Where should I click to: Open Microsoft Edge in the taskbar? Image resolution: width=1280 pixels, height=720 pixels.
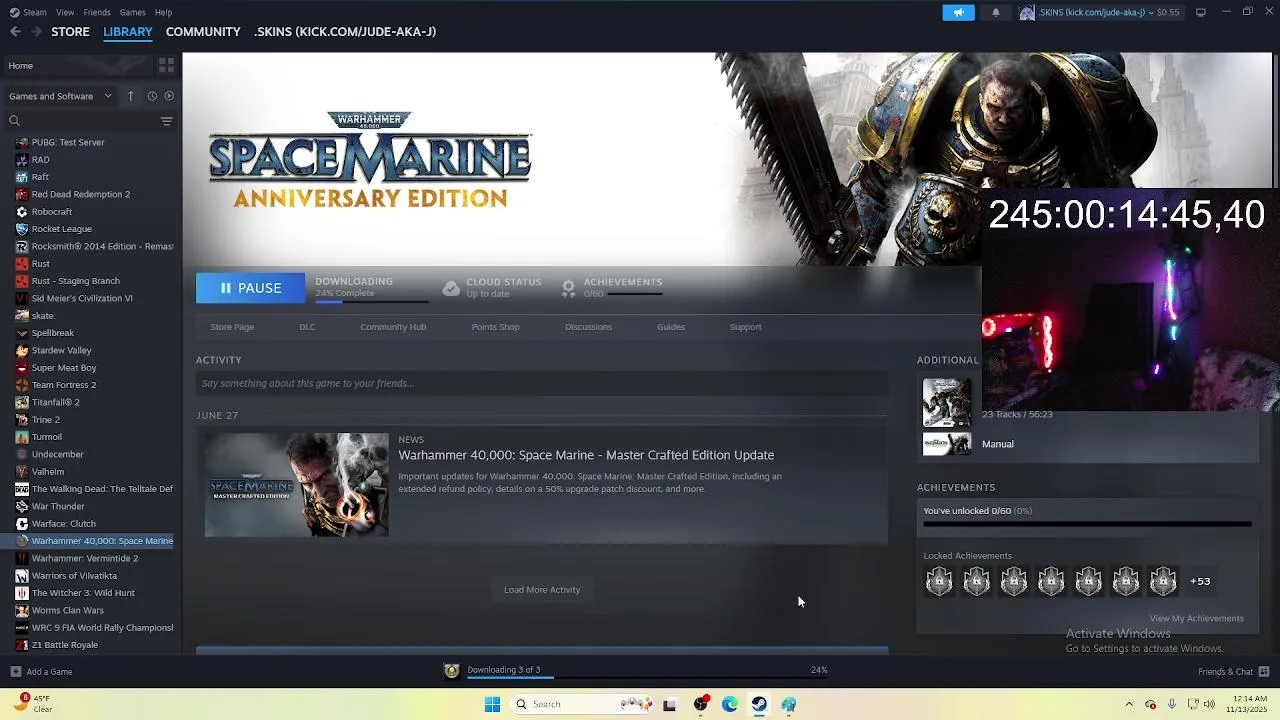[x=730, y=704]
